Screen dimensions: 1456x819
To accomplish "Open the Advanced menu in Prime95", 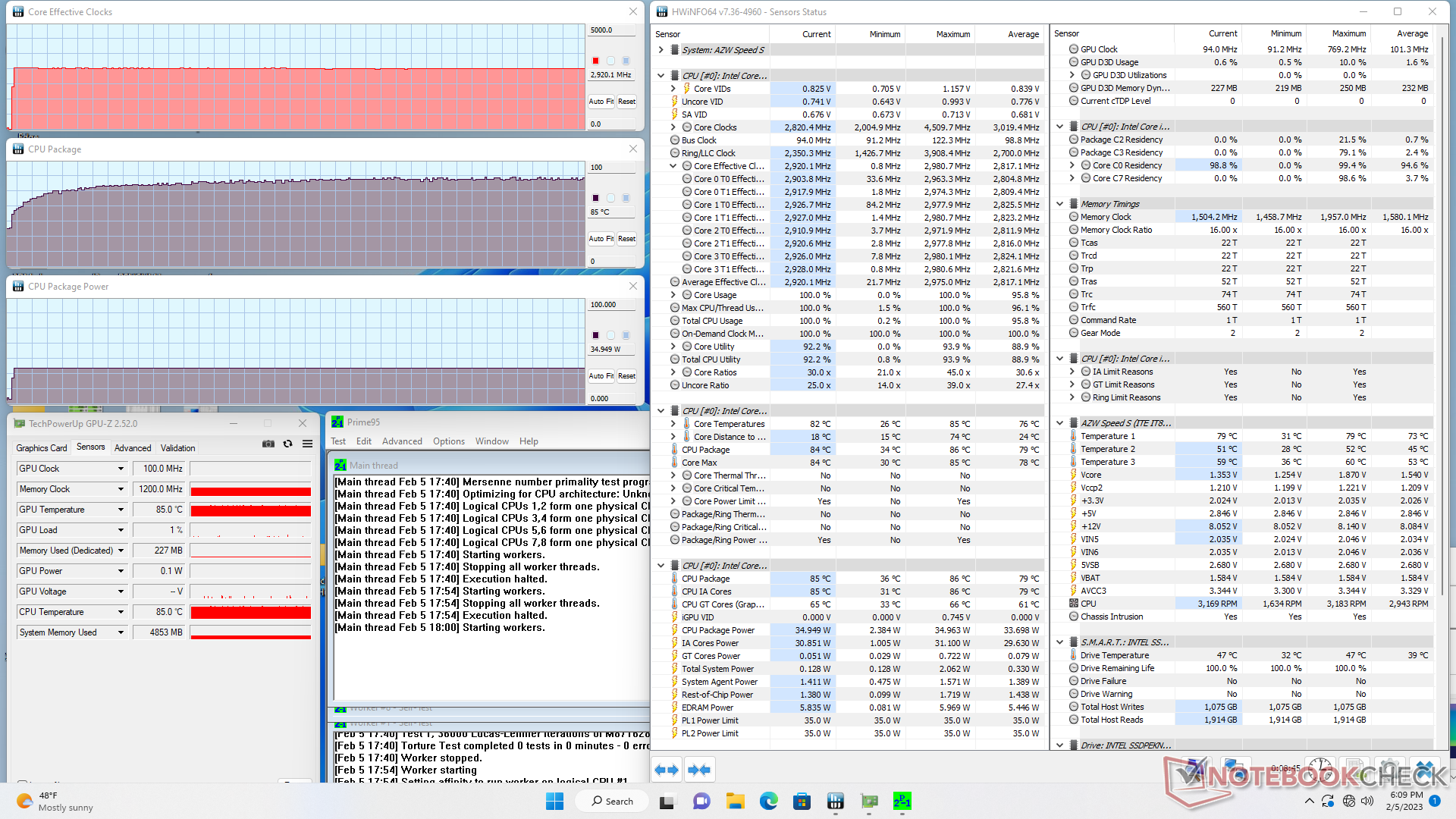I will 402,441.
